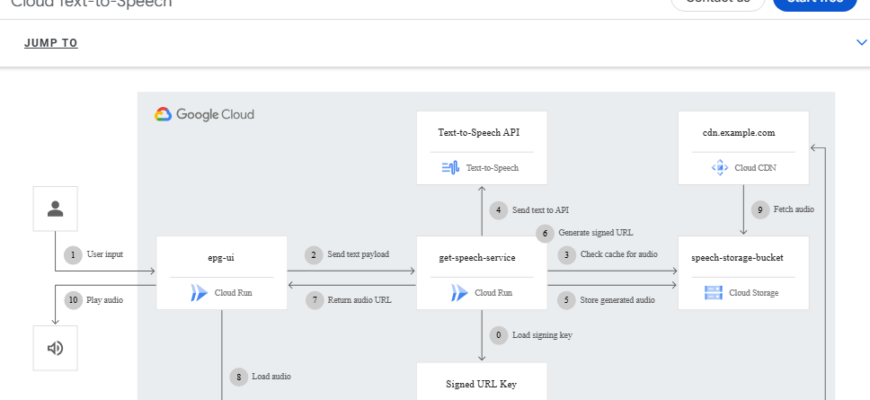This screenshot has width=870, height=400.
Task: Click the Contact us button
Action: click(x=718, y=3)
